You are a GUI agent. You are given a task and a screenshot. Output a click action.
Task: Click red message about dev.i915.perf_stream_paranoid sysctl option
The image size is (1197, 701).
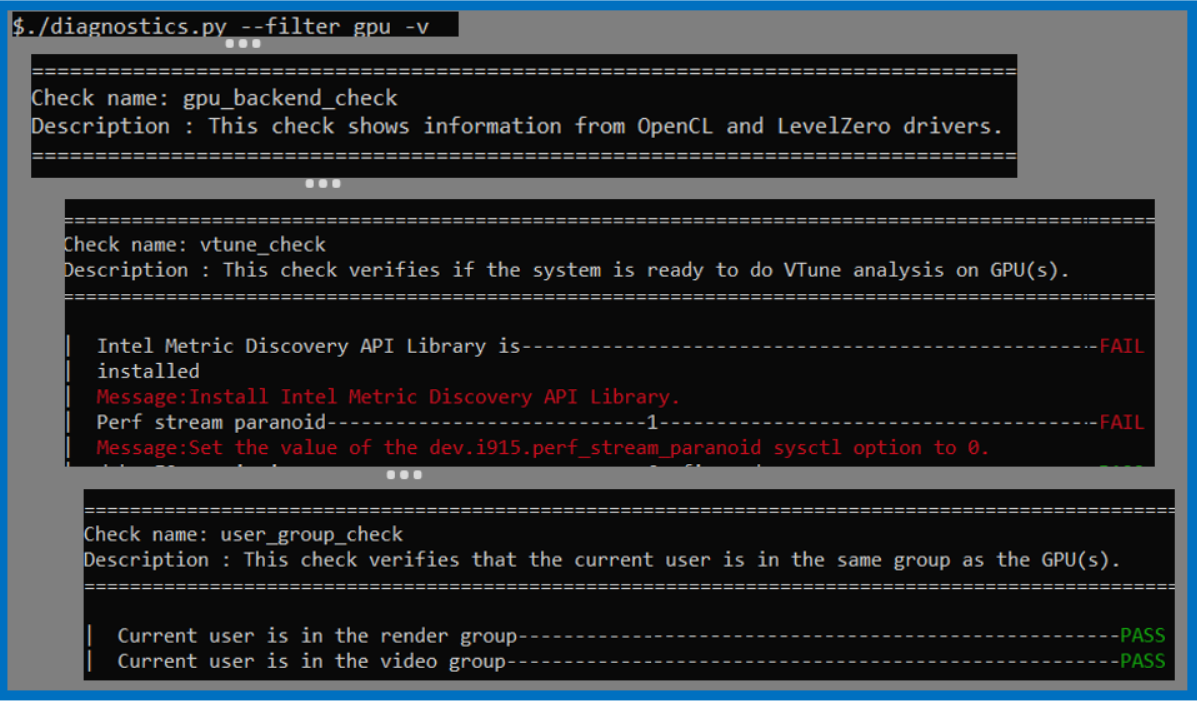[x=543, y=447]
